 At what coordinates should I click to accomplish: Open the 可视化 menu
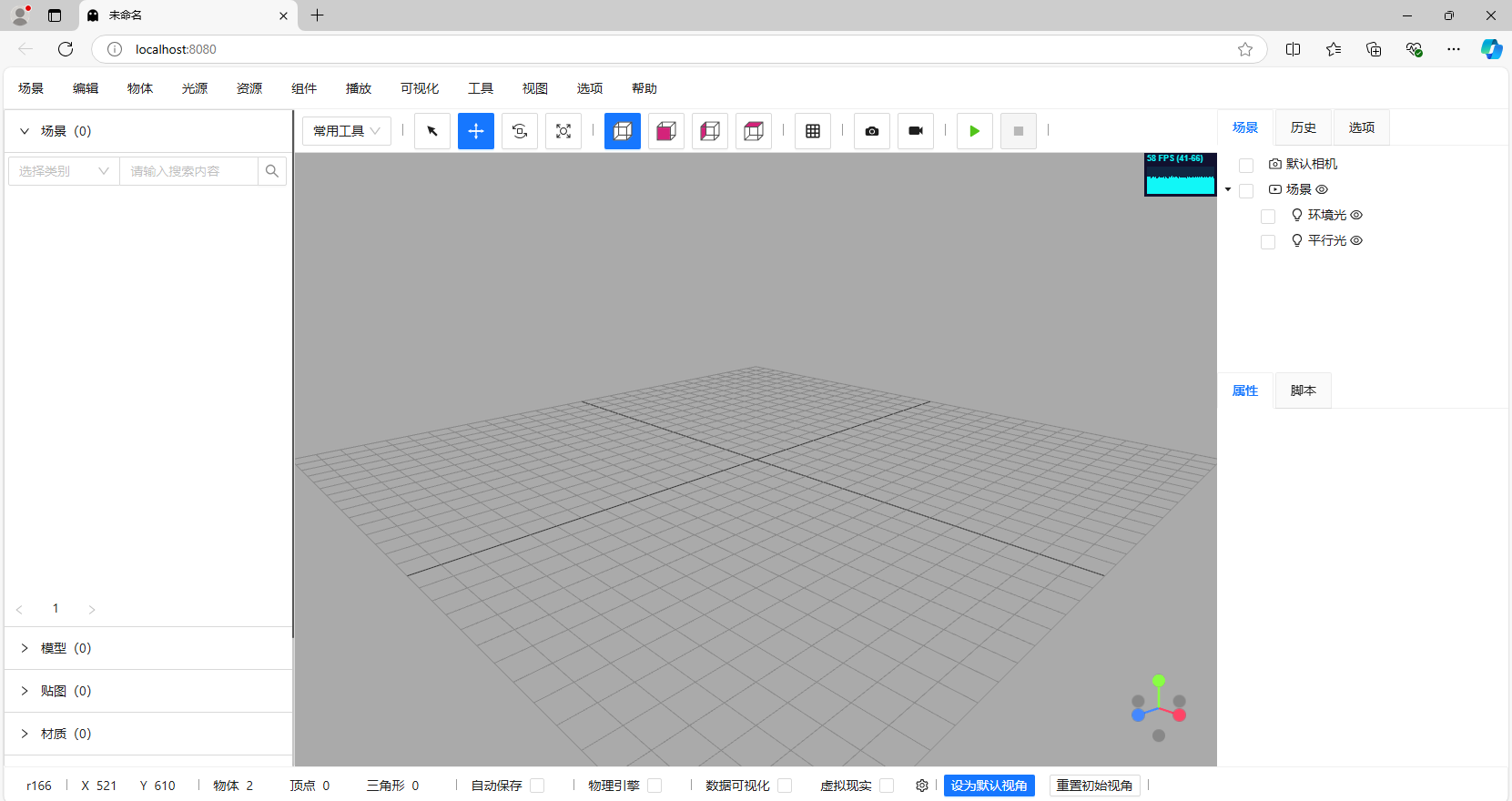click(420, 88)
